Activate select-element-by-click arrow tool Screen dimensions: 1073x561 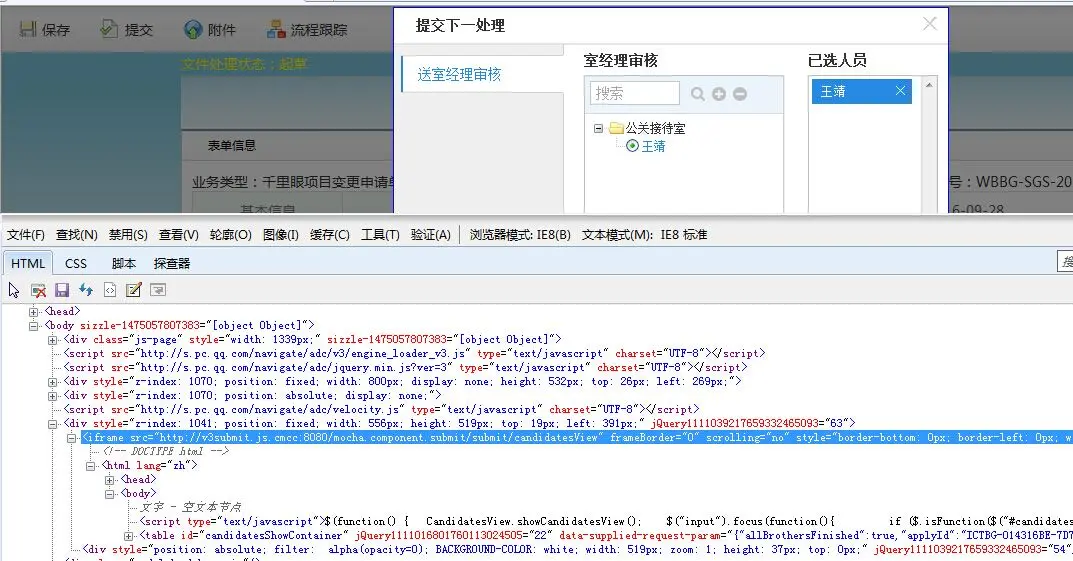point(14,290)
